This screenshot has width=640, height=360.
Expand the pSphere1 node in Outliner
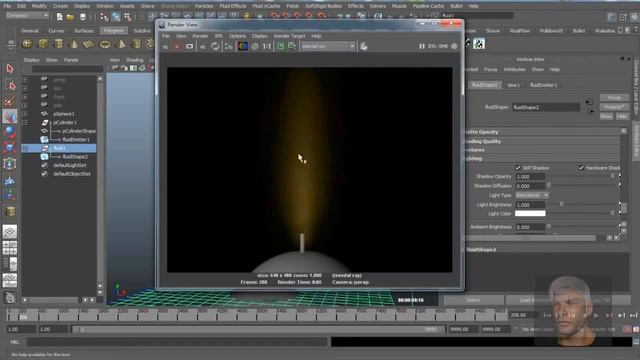pos(25,114)
